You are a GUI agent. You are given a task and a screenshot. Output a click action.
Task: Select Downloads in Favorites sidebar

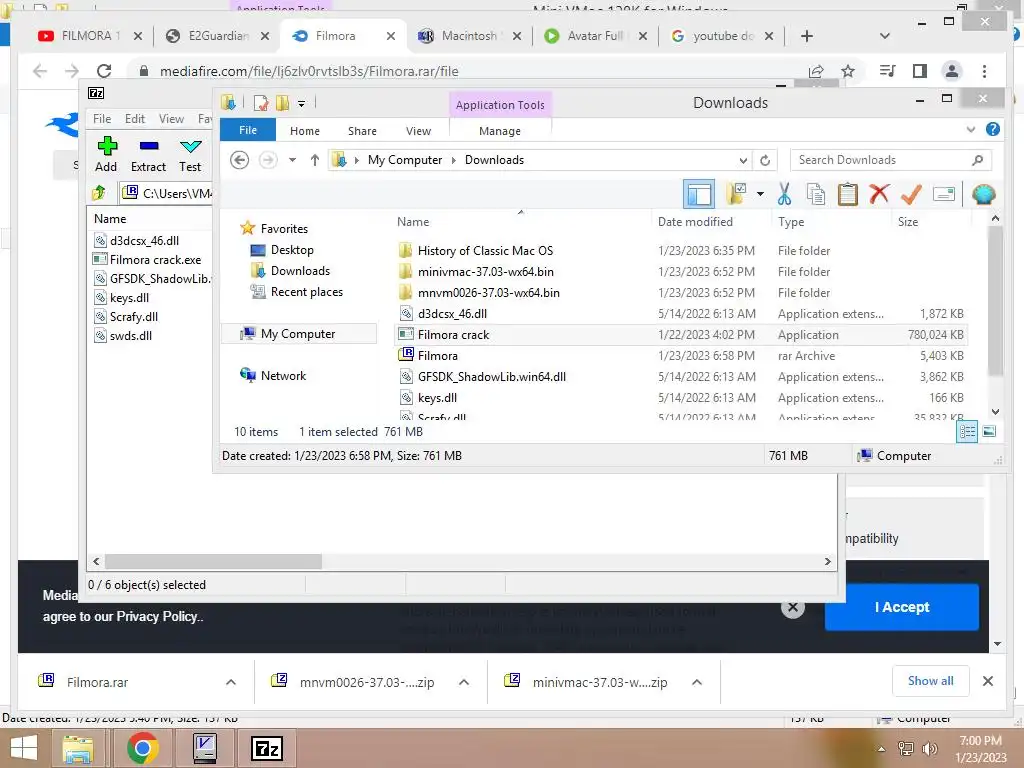coord(291,271)
